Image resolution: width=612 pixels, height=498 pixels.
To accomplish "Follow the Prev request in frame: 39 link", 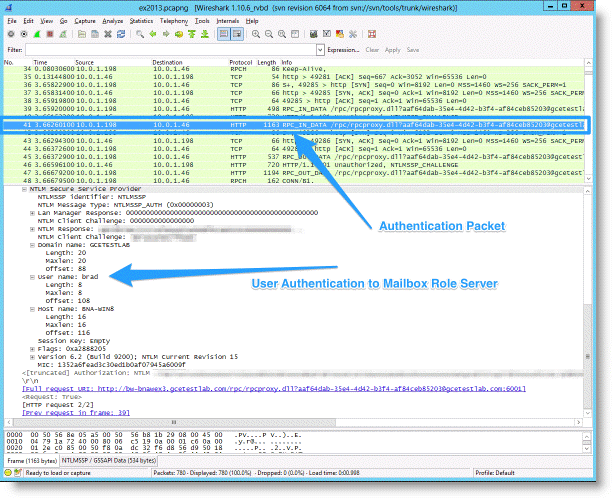I will 76,413.
